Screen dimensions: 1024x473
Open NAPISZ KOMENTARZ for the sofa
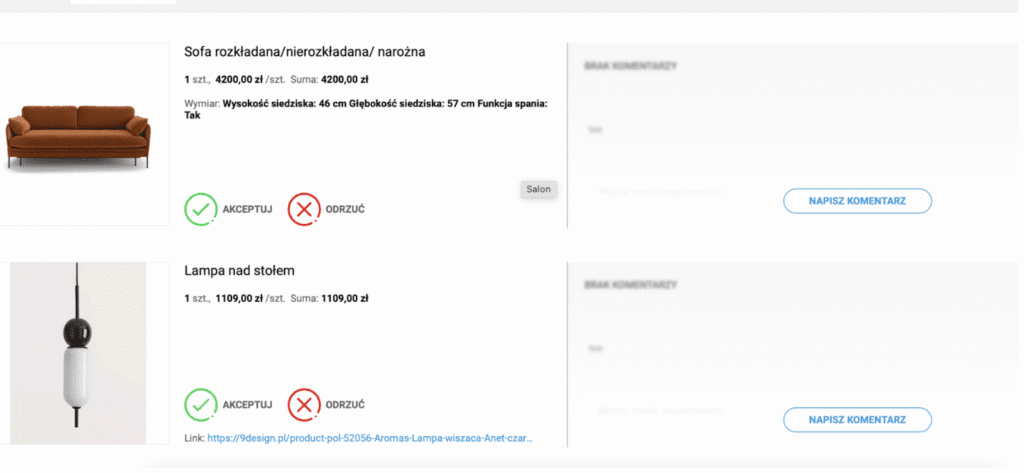857,201
